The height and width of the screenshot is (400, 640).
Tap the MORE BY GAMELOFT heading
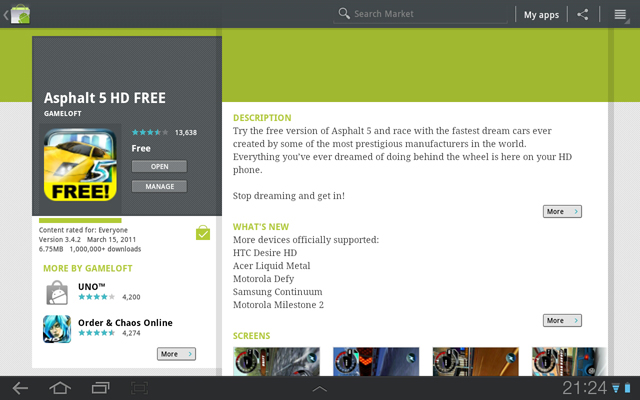coord(88,269)
